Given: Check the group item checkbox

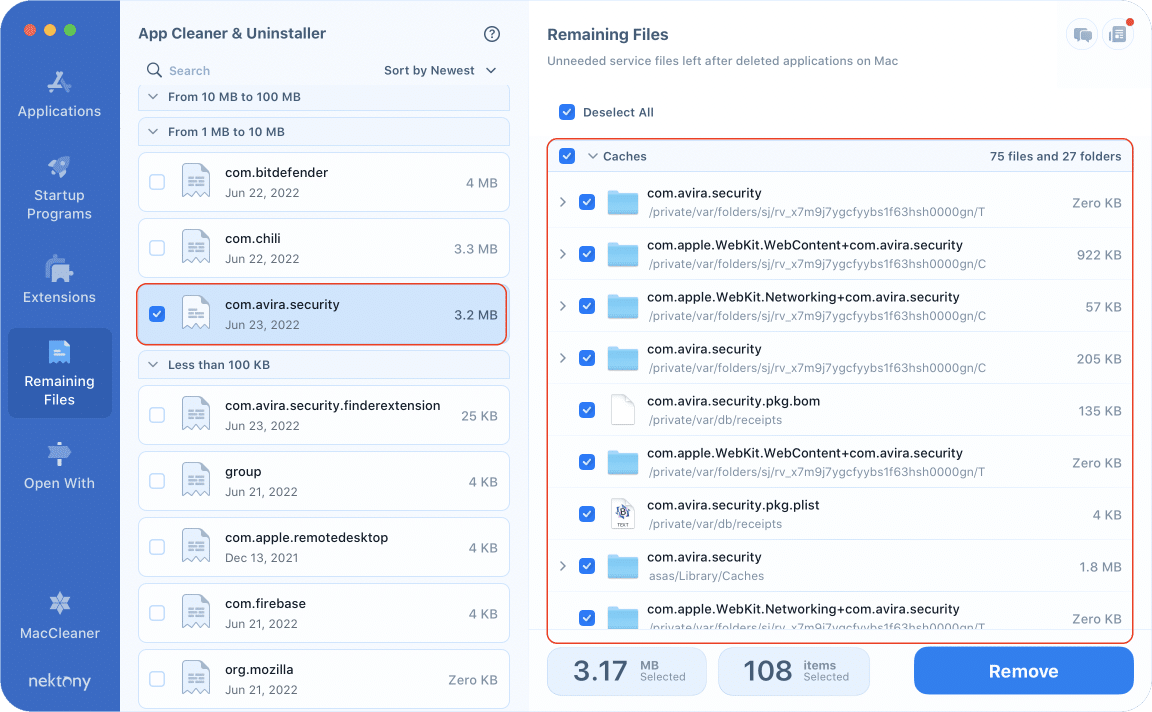Looking at the screenshot, I should 157,481.
